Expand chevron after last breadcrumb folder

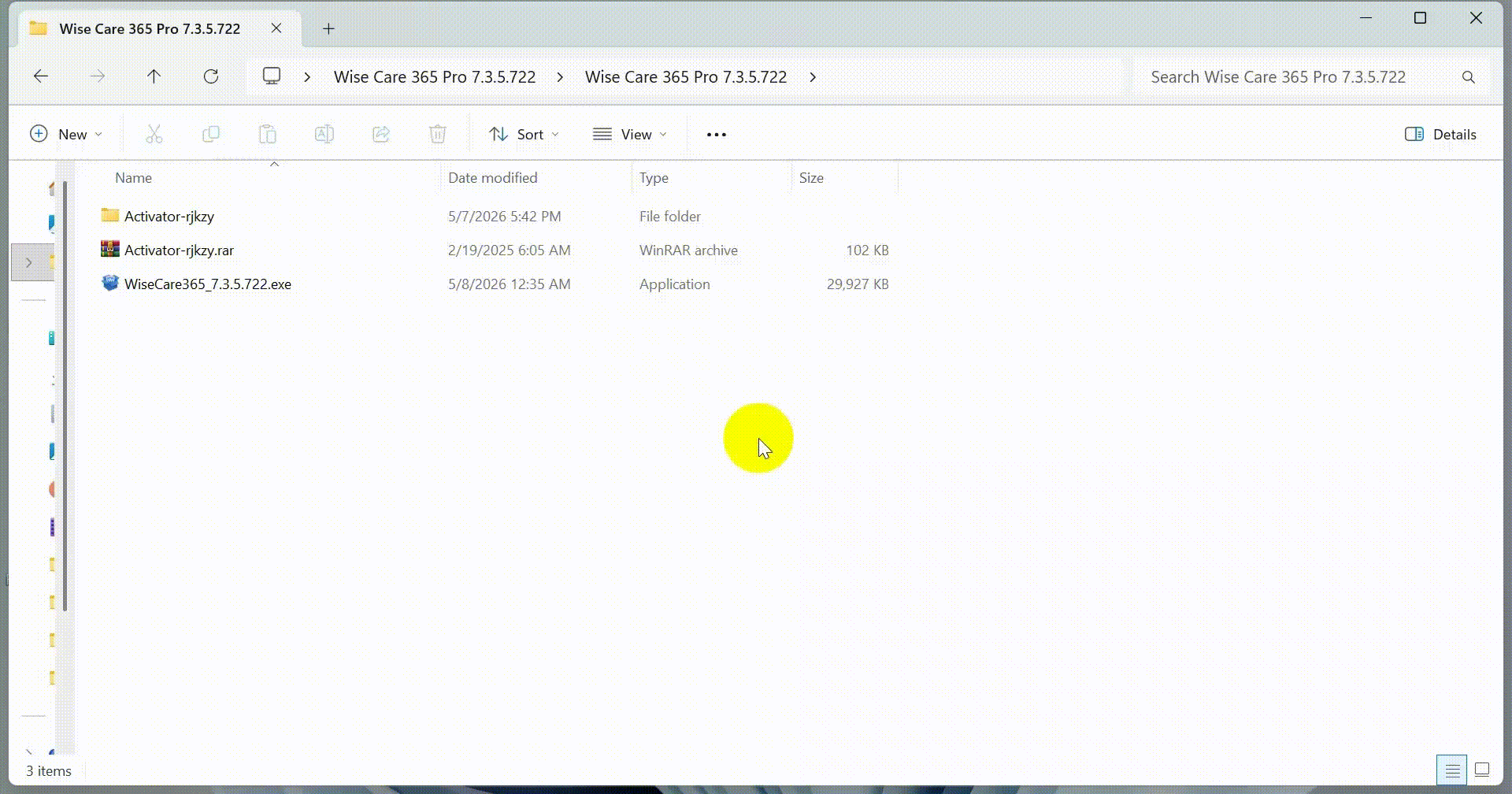pos(813,77)
